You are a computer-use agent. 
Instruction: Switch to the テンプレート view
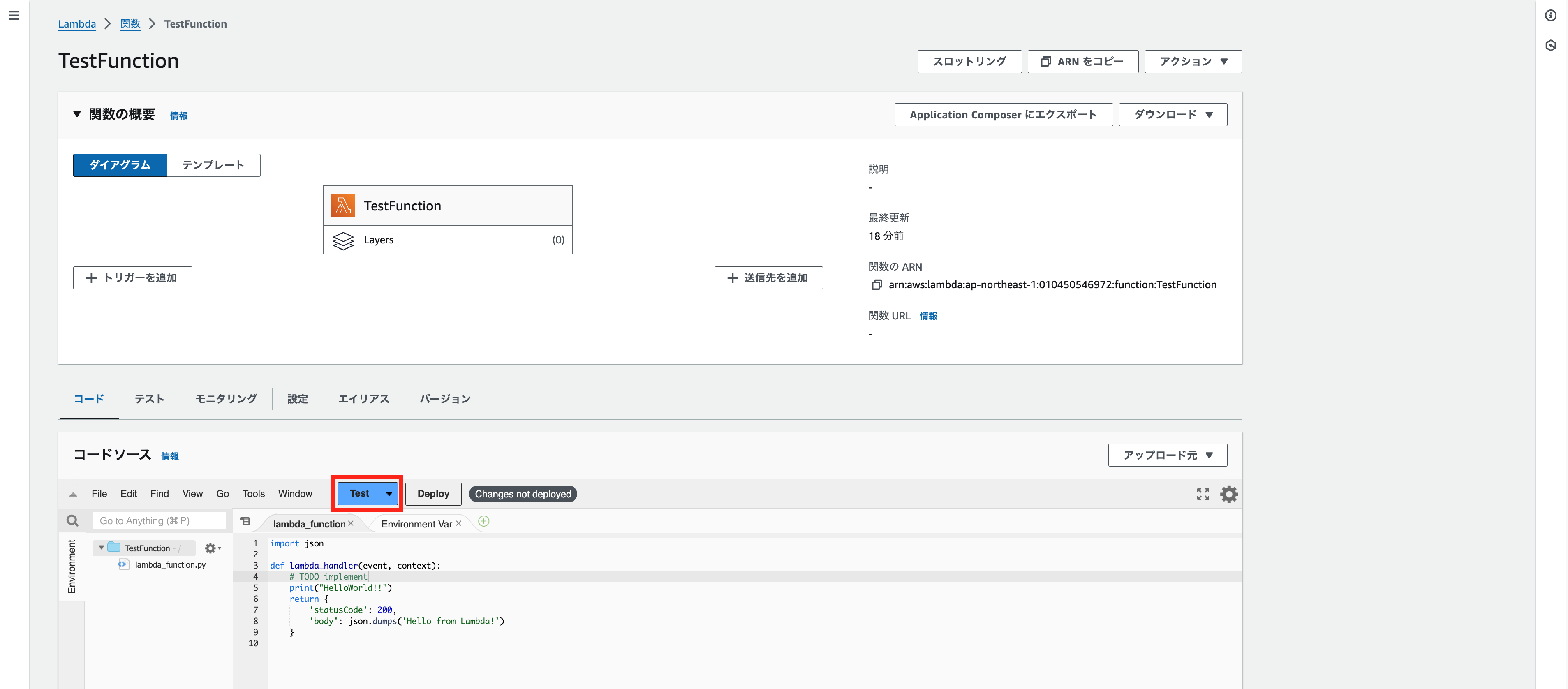pyautogui.click(x=213, y=165)
